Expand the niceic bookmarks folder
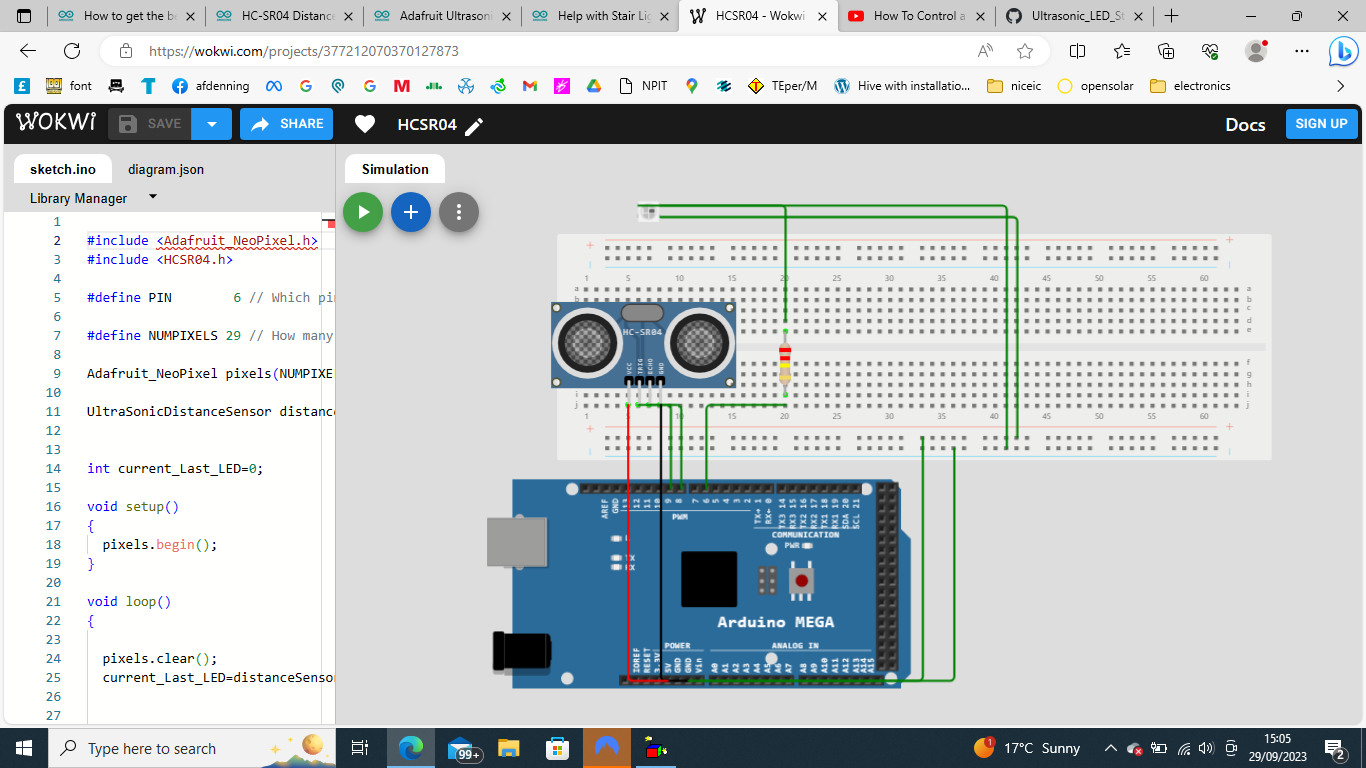This screenshot has height=768, width=1366. pyautogui.click(x=1014, y=86)
